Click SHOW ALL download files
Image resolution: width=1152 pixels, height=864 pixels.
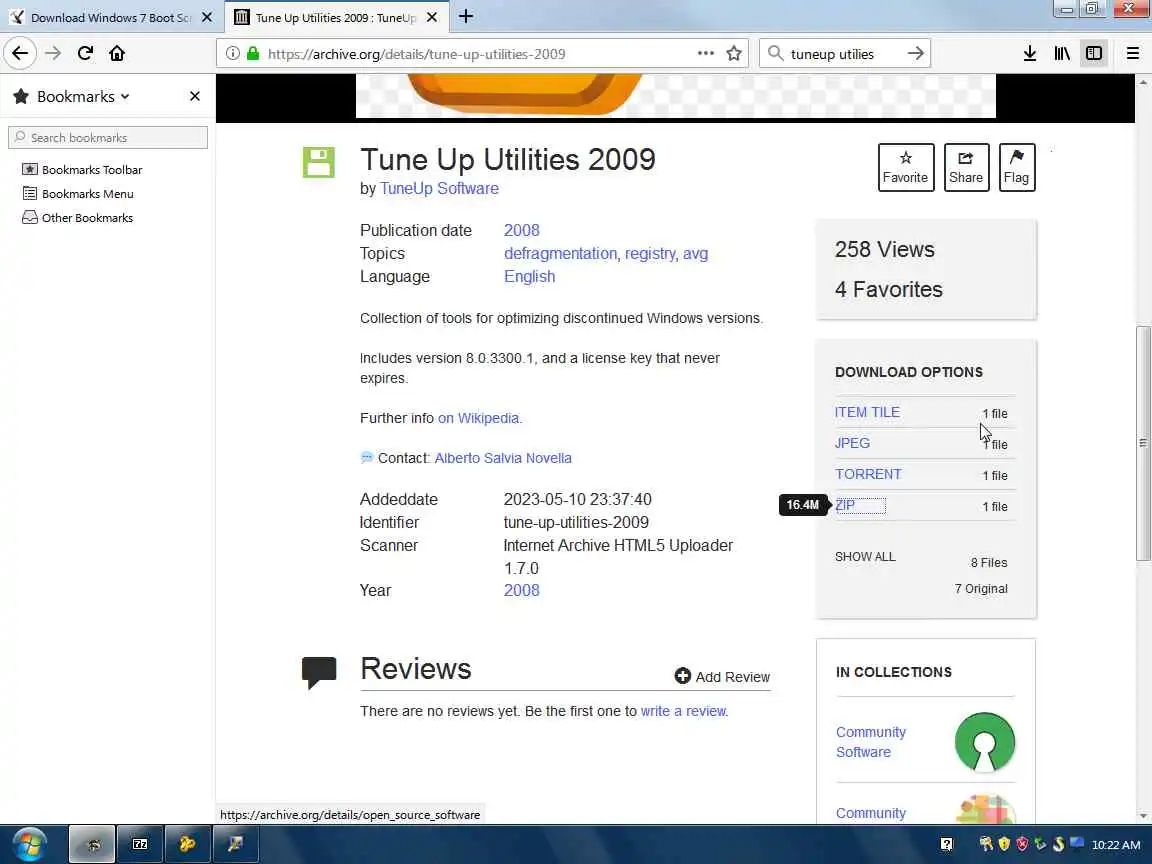(865, 556)
